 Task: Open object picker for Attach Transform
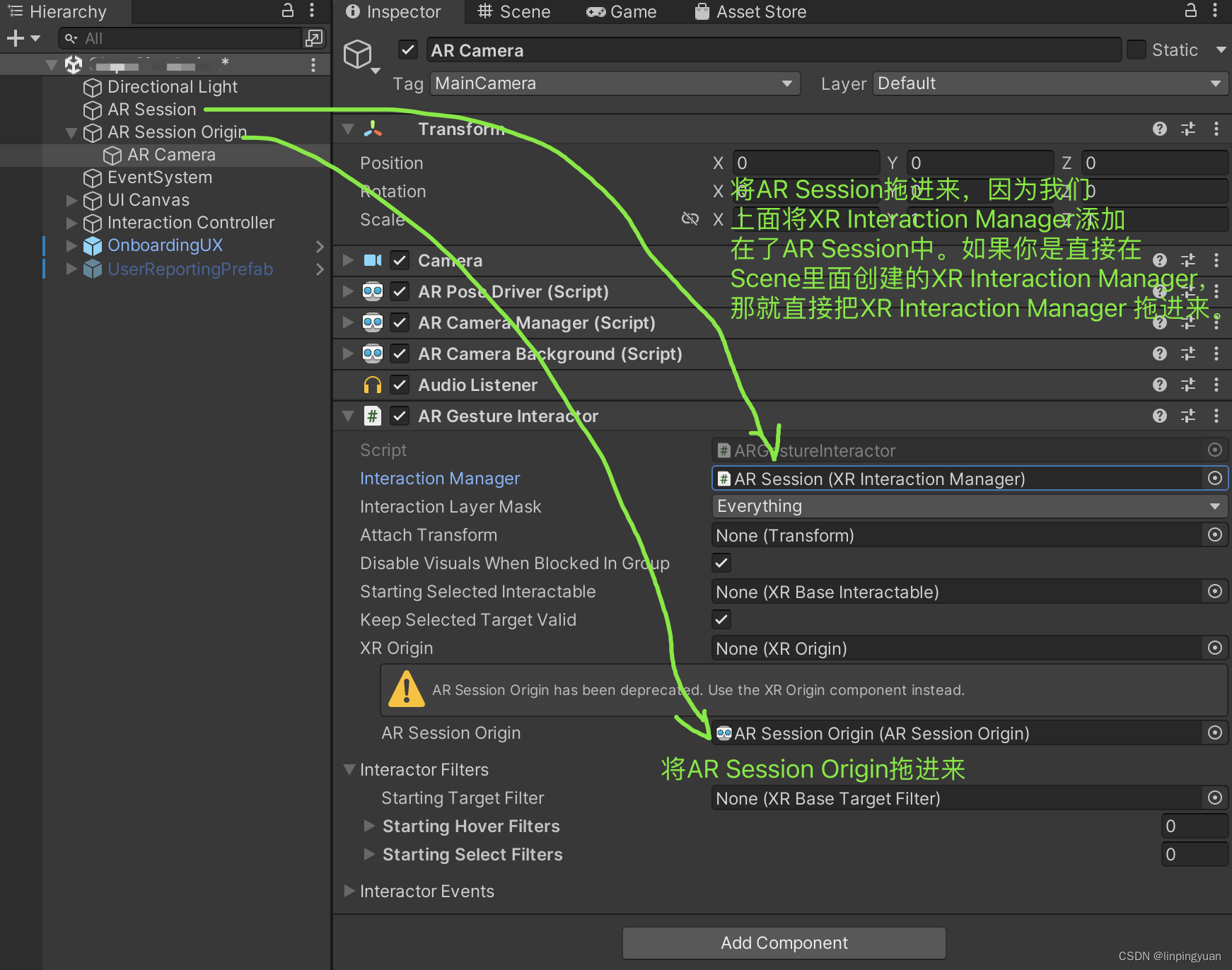(x=1215, y=535)
